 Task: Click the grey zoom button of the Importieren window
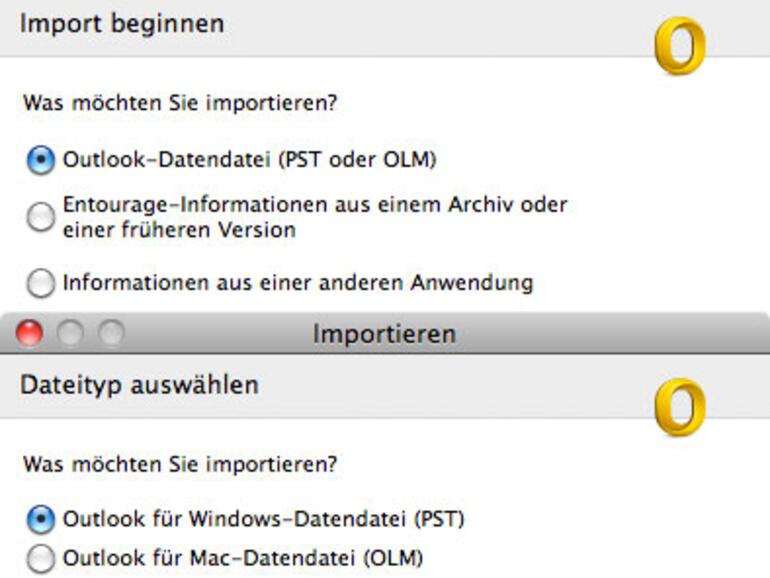(108, 333)
